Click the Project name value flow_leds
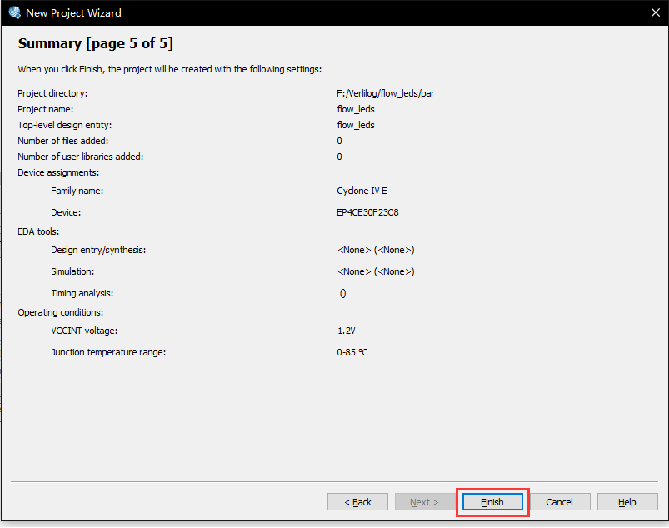This screenshot has width=669, height=528. 355,109
